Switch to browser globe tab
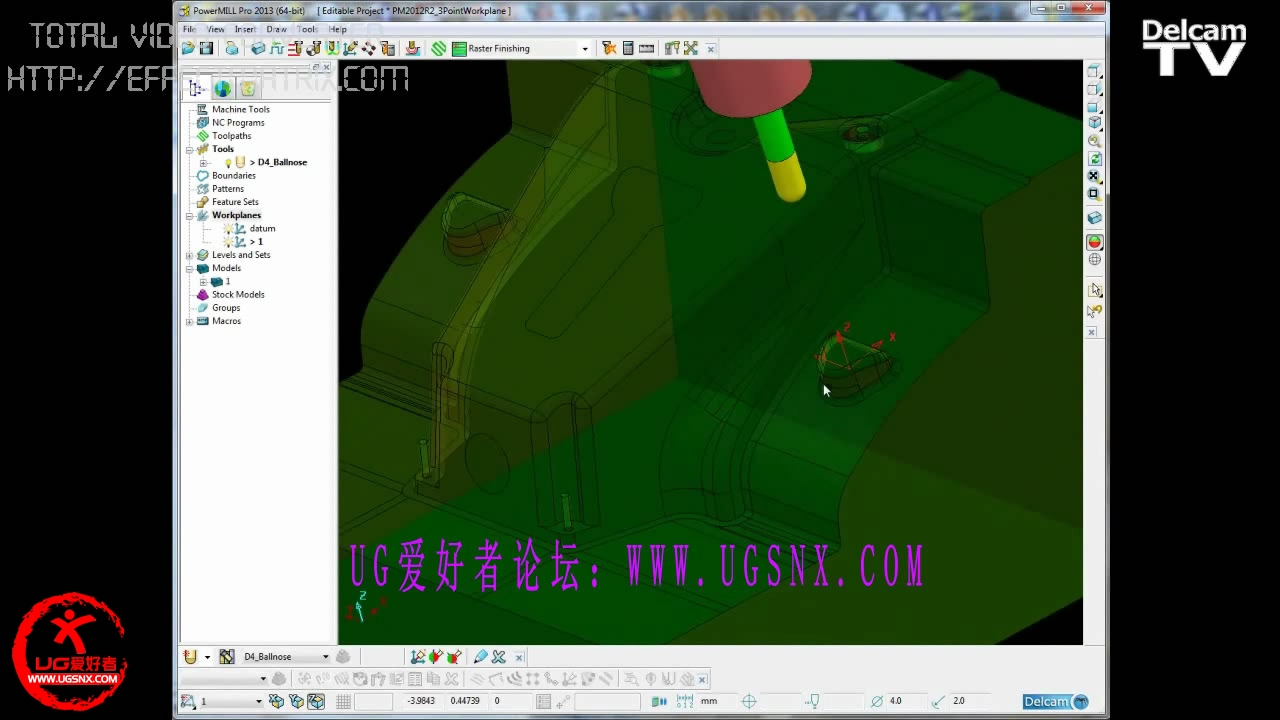Image resolution: width=1280 pixels, height=720 pixels. [x=222, y=88]
